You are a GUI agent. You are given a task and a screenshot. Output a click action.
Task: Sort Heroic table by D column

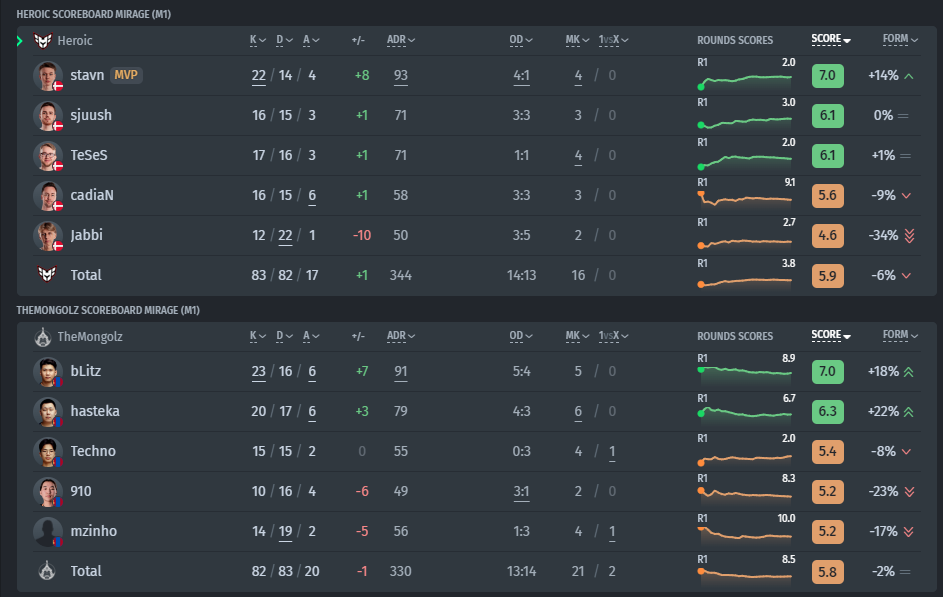[x=284, y=40]
